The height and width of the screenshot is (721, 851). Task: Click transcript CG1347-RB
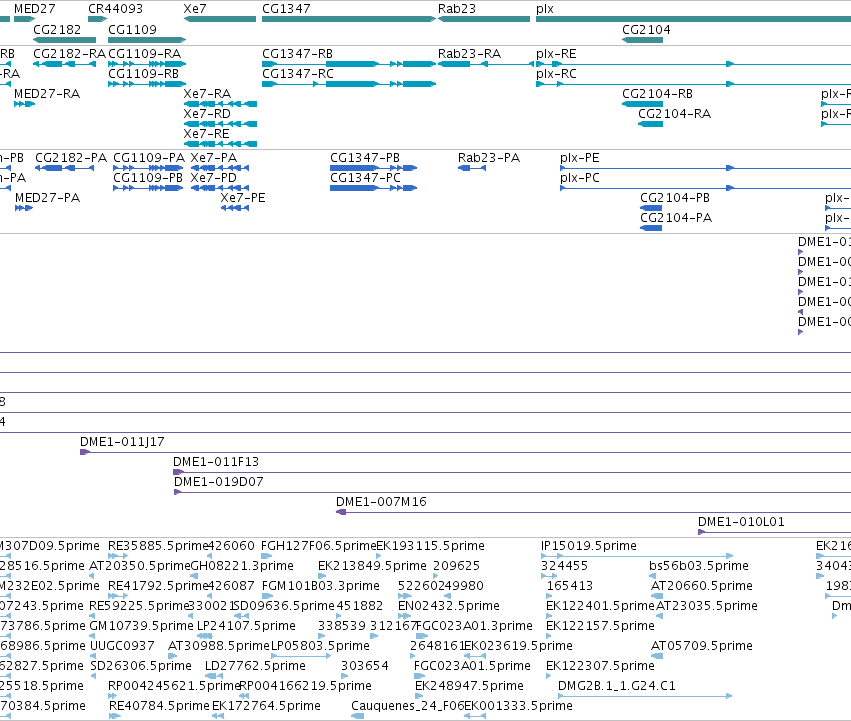coord(348,64)
